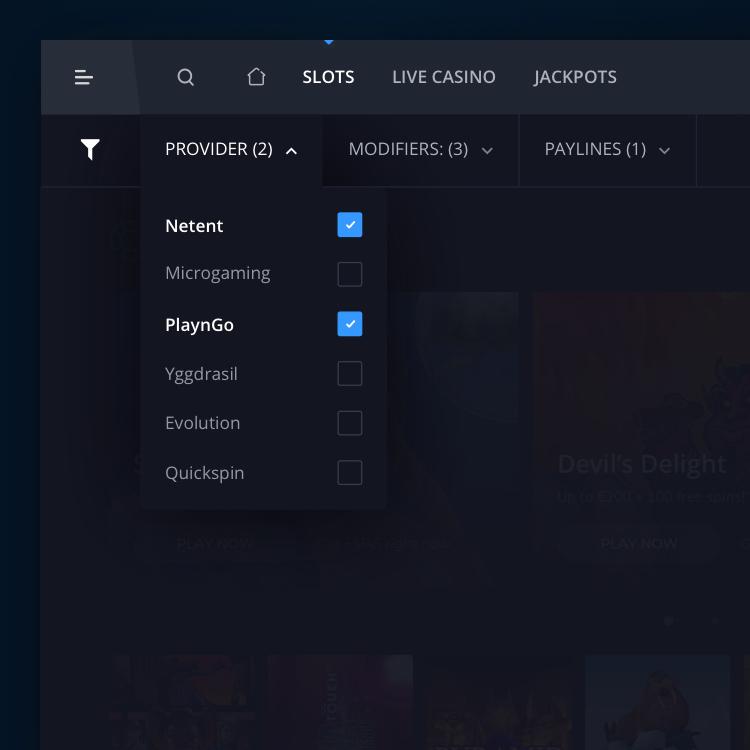Check the Microgaming provider checkbox
Image resolution: width=750 pixels, height=750 pixels.
coord(349,274)
